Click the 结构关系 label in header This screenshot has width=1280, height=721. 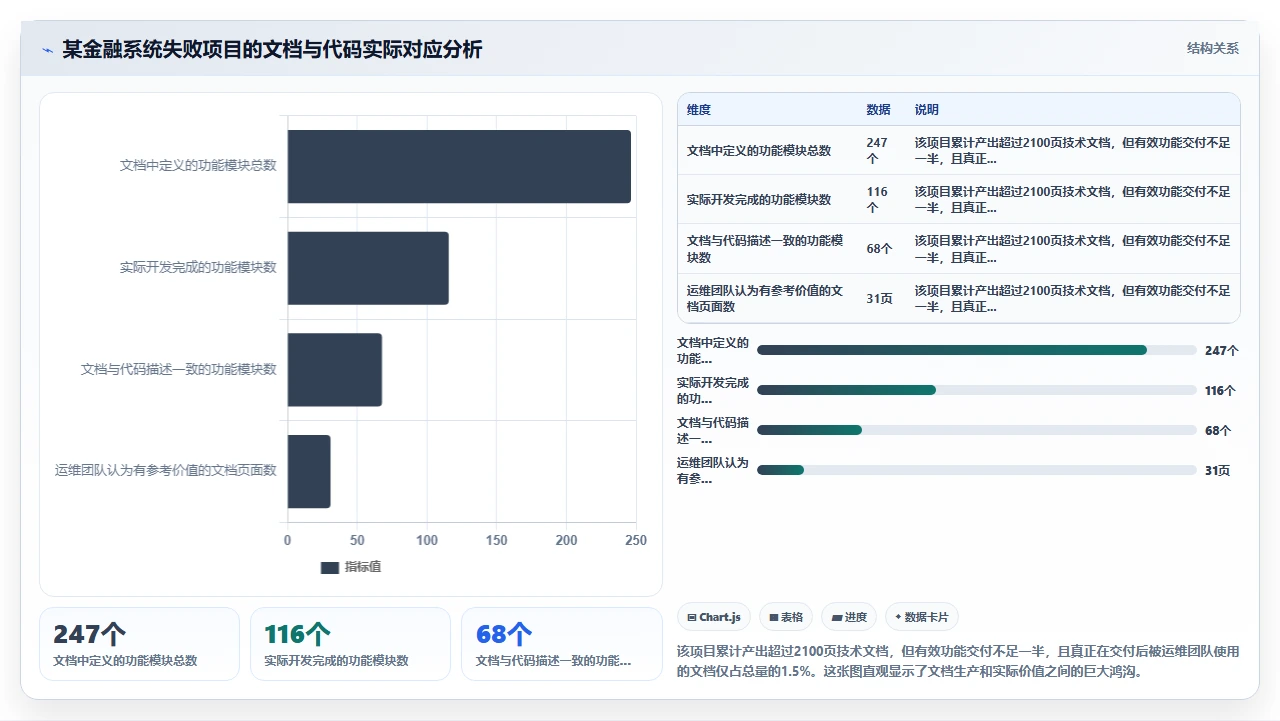click(x=1213, y=48)
